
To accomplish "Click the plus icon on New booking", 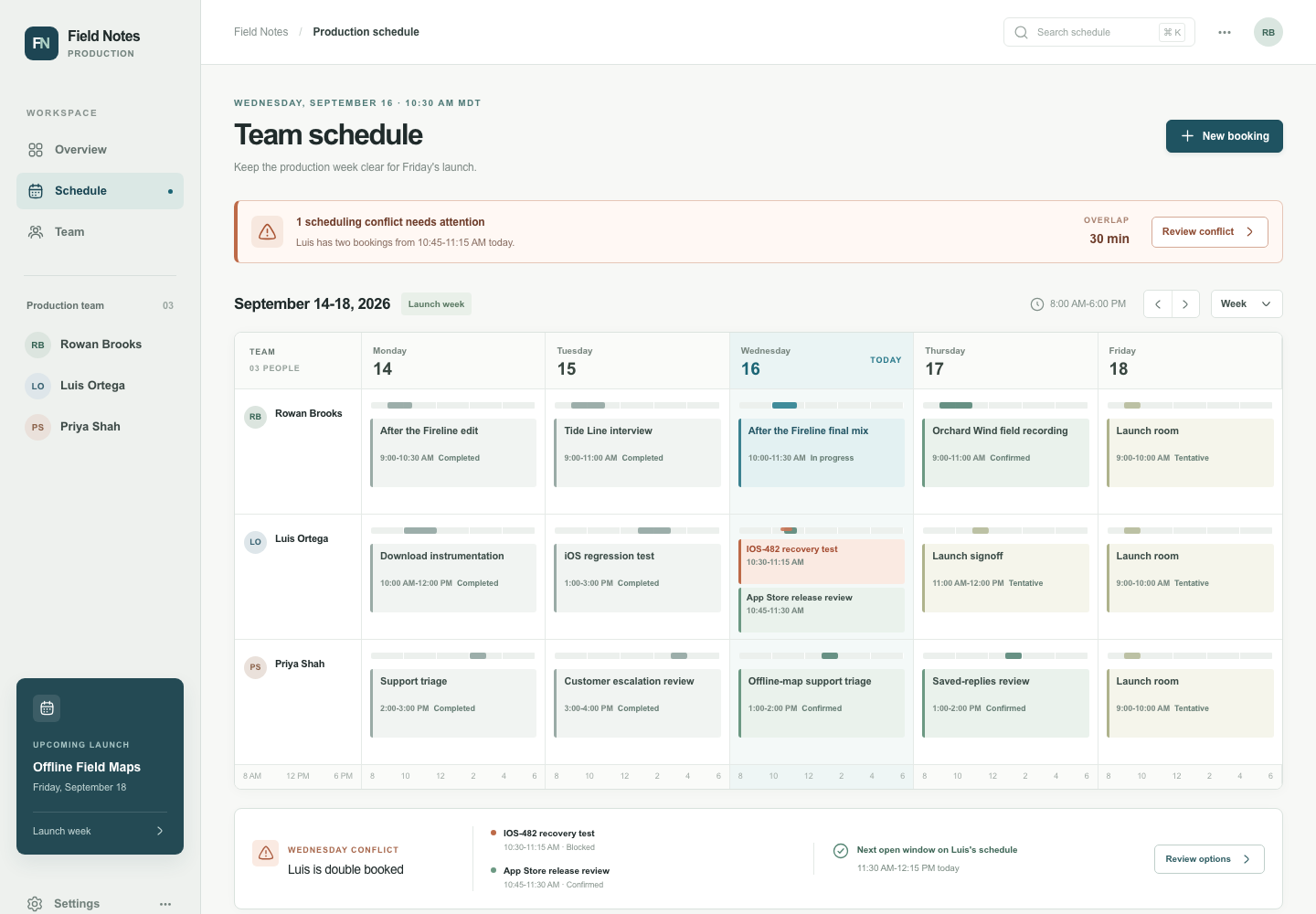I will point(1187,136).
